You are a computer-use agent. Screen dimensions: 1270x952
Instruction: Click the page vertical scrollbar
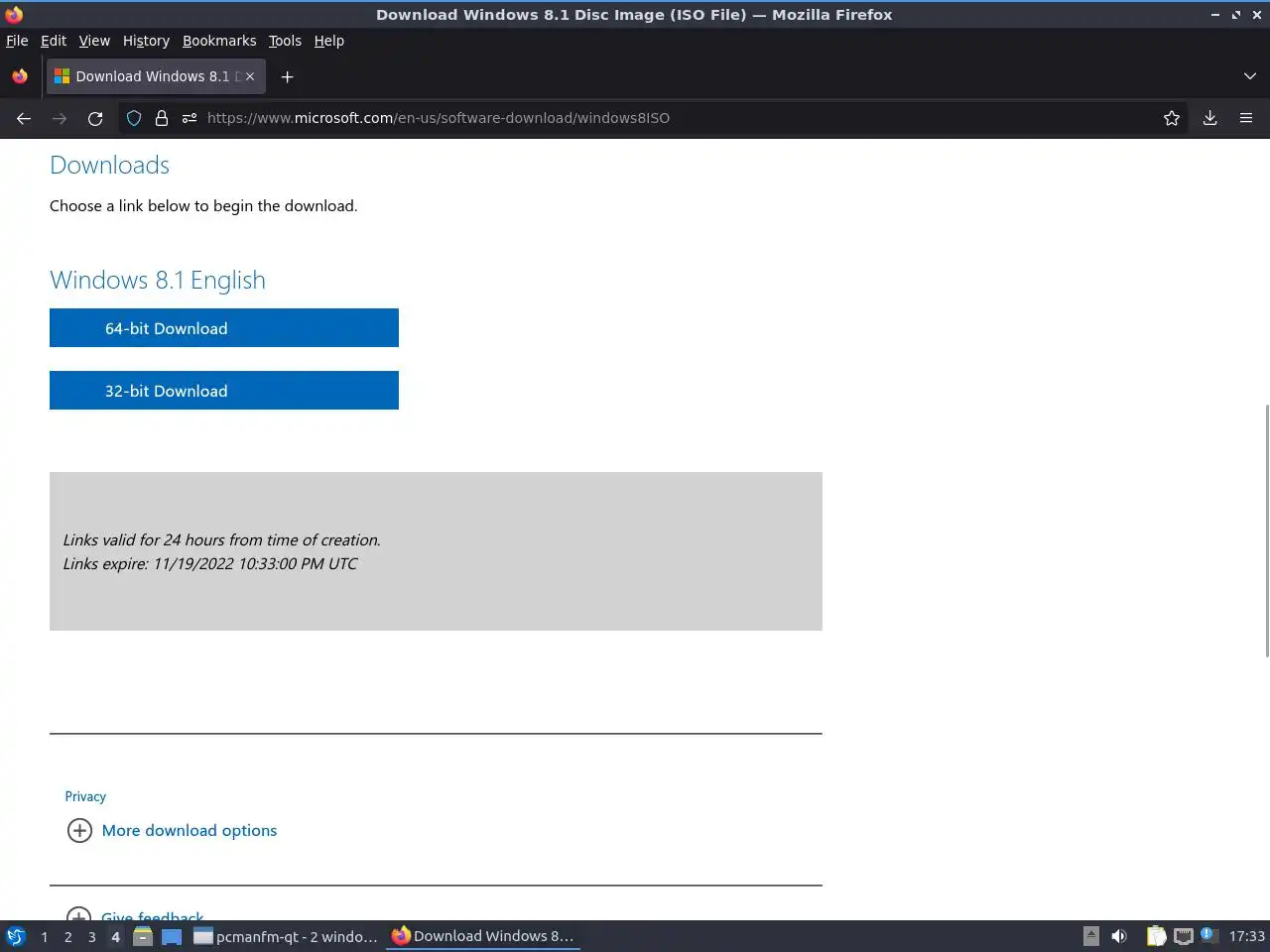click(1266, 531)
